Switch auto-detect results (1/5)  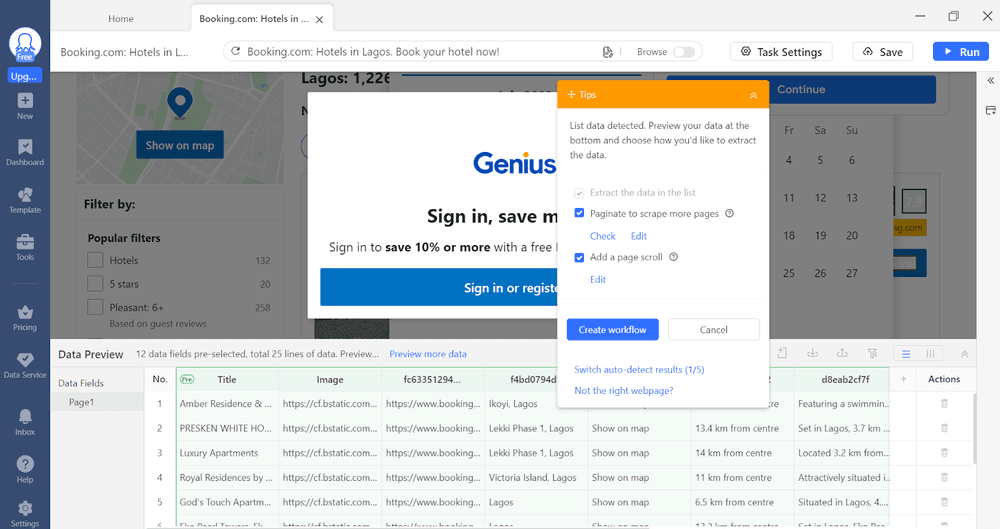pos(639,369)
